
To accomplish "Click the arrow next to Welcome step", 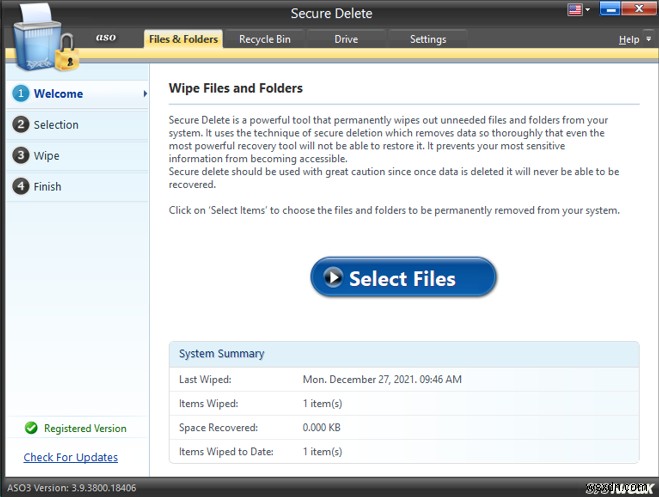I will click(145, 93).
